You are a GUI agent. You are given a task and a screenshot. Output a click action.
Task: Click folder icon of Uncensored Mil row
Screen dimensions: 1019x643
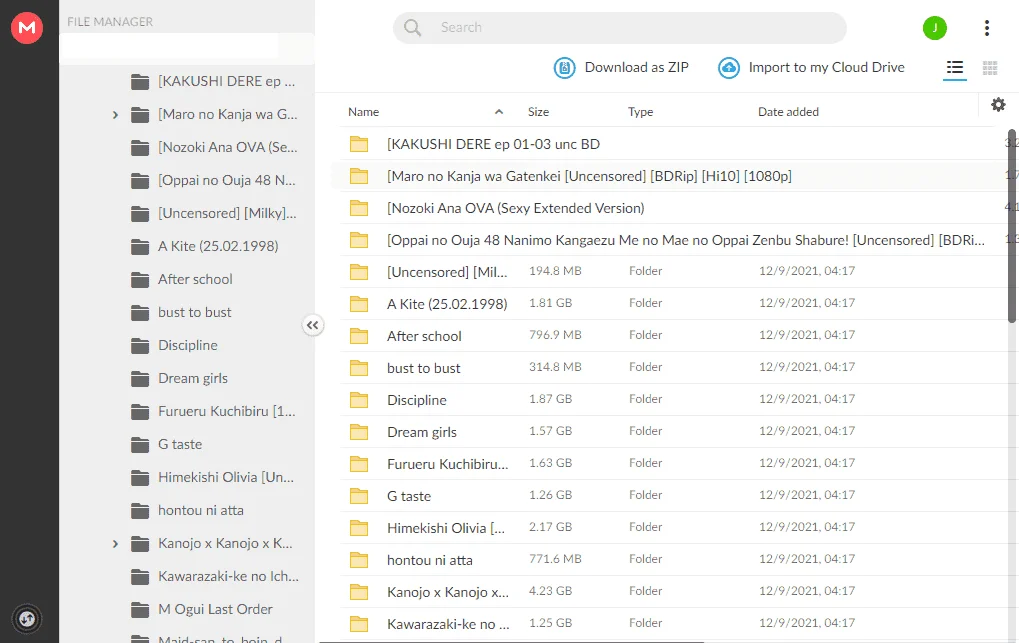click(359, 272)
